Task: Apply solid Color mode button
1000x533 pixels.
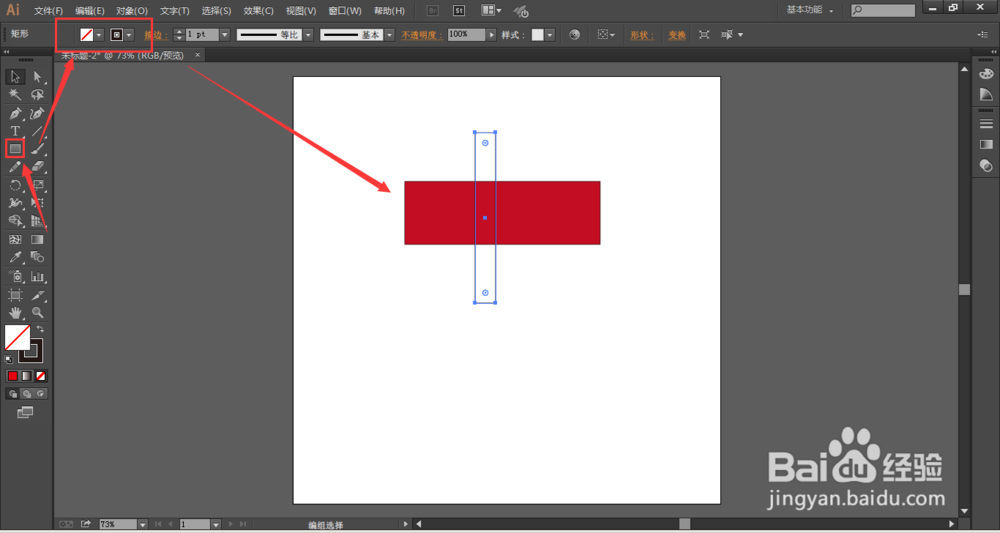Action: coord(13,376)
